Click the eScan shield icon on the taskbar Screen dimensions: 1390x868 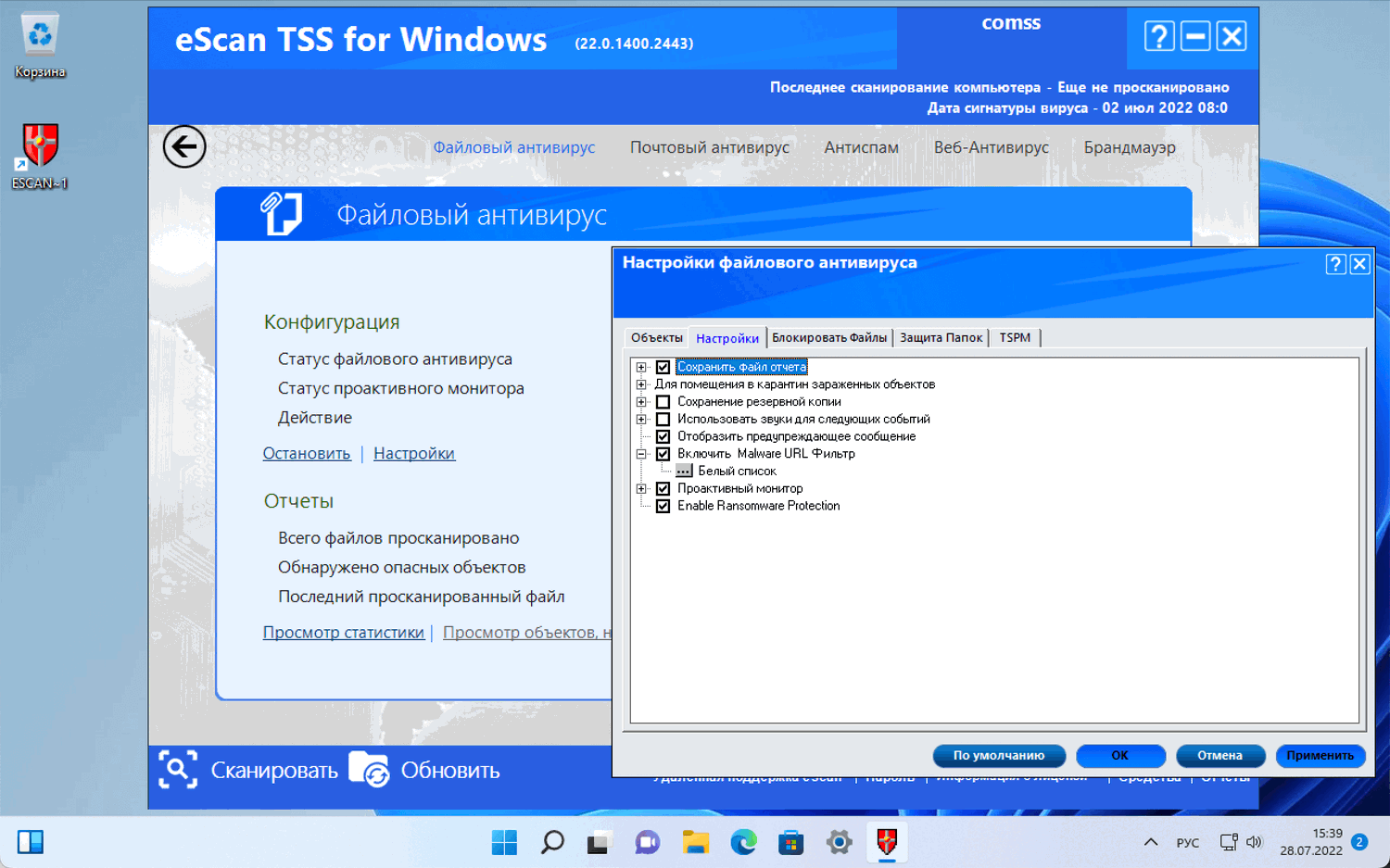coord(887,842)
